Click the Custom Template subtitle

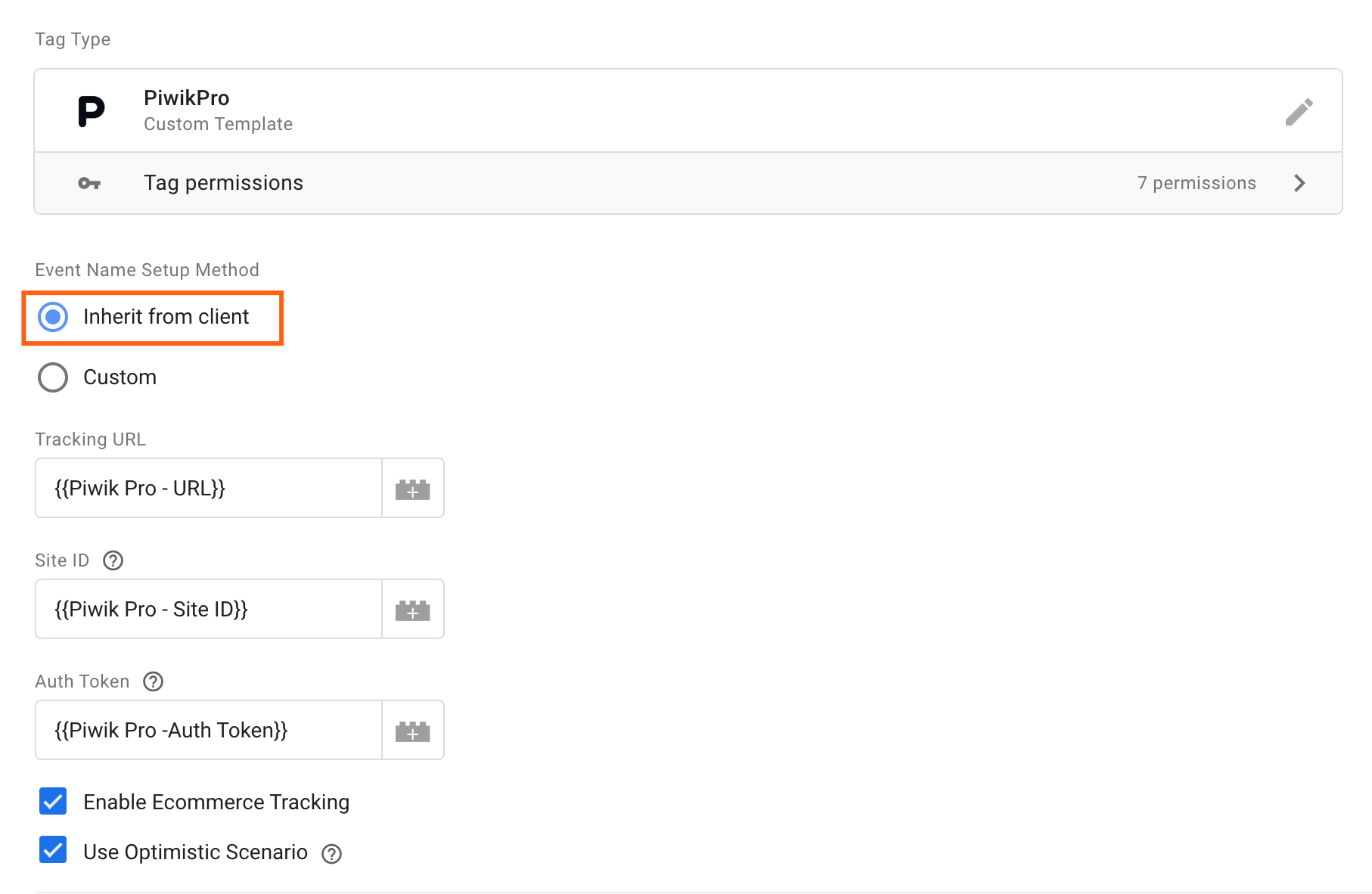218,124
